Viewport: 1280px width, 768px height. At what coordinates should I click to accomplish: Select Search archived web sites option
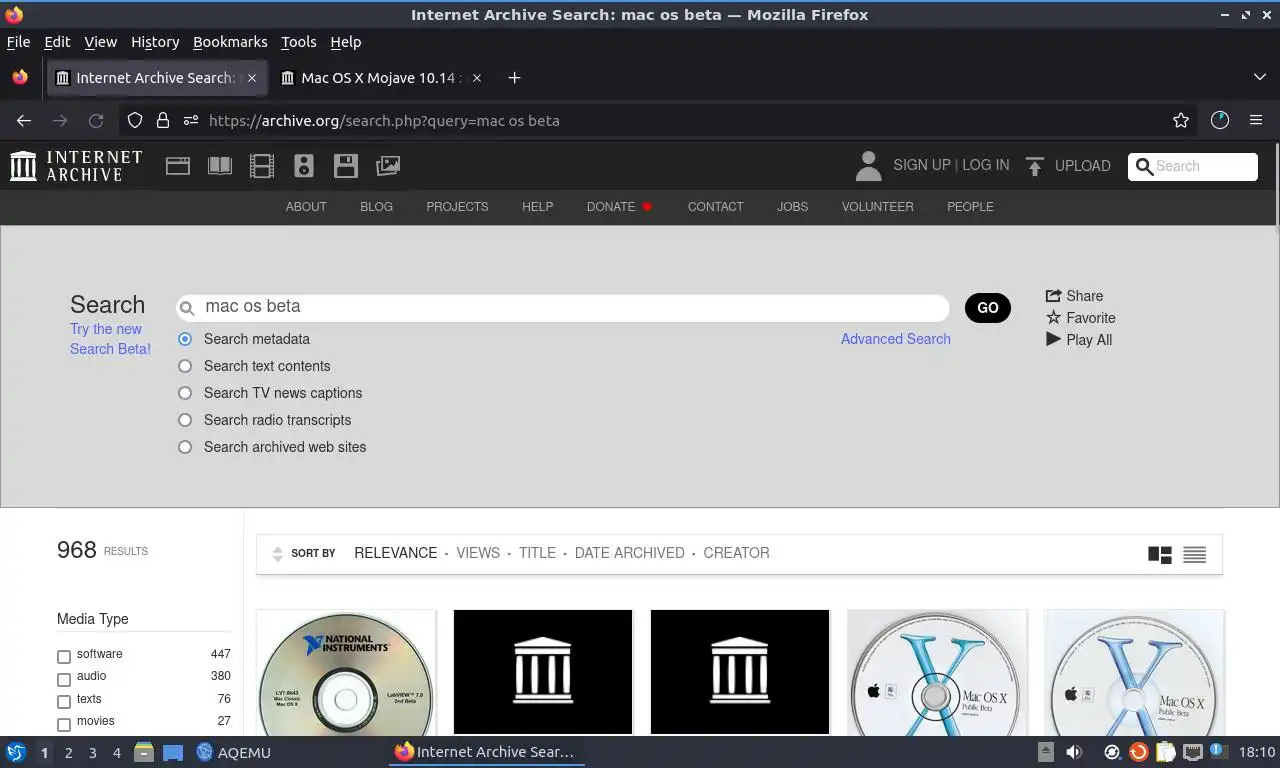coord(185,447)
